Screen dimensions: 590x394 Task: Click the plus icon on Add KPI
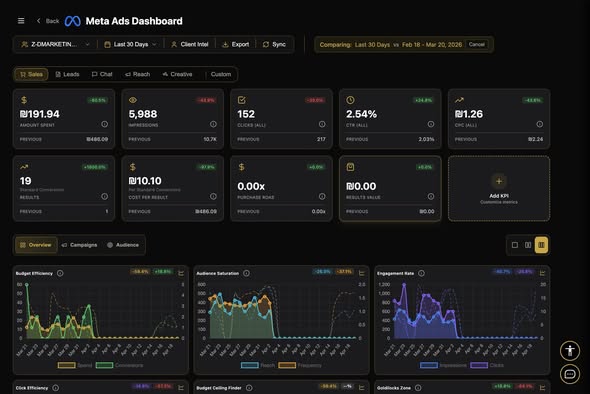pos(499,181)
